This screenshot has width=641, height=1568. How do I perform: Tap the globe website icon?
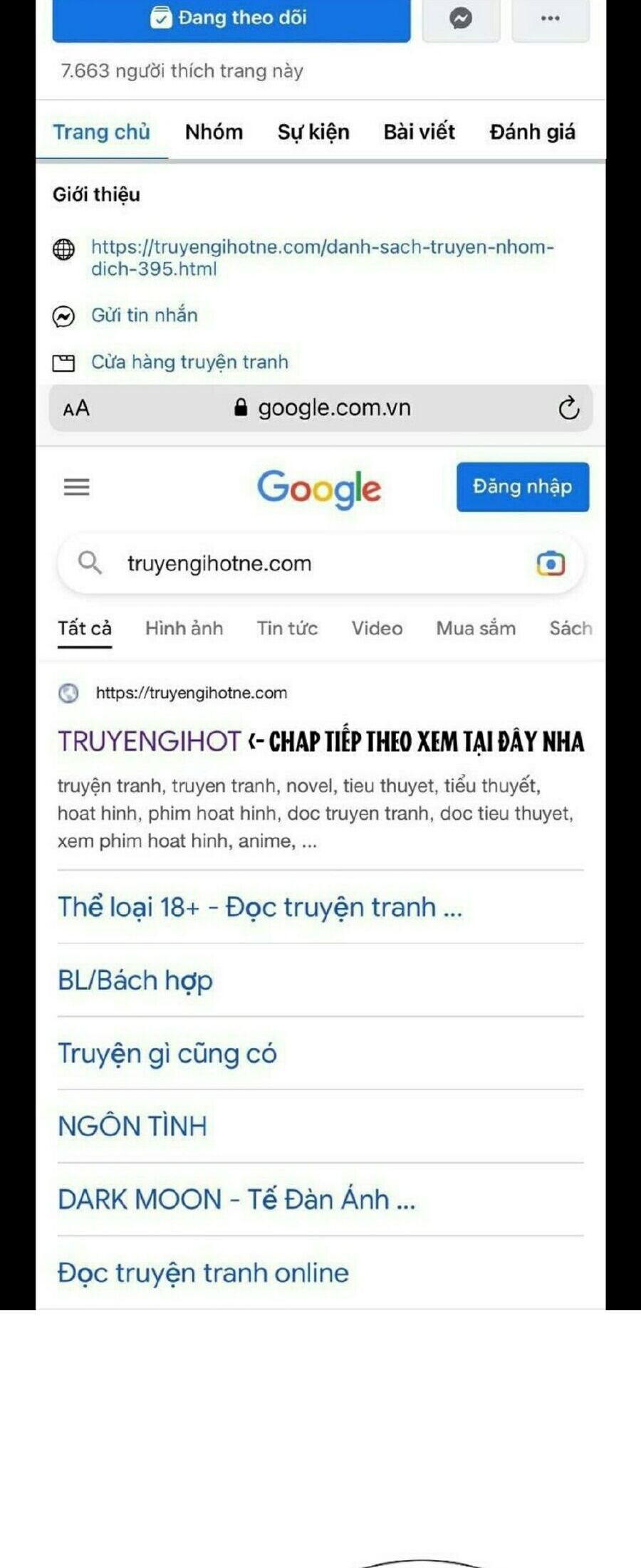[63, 249]
